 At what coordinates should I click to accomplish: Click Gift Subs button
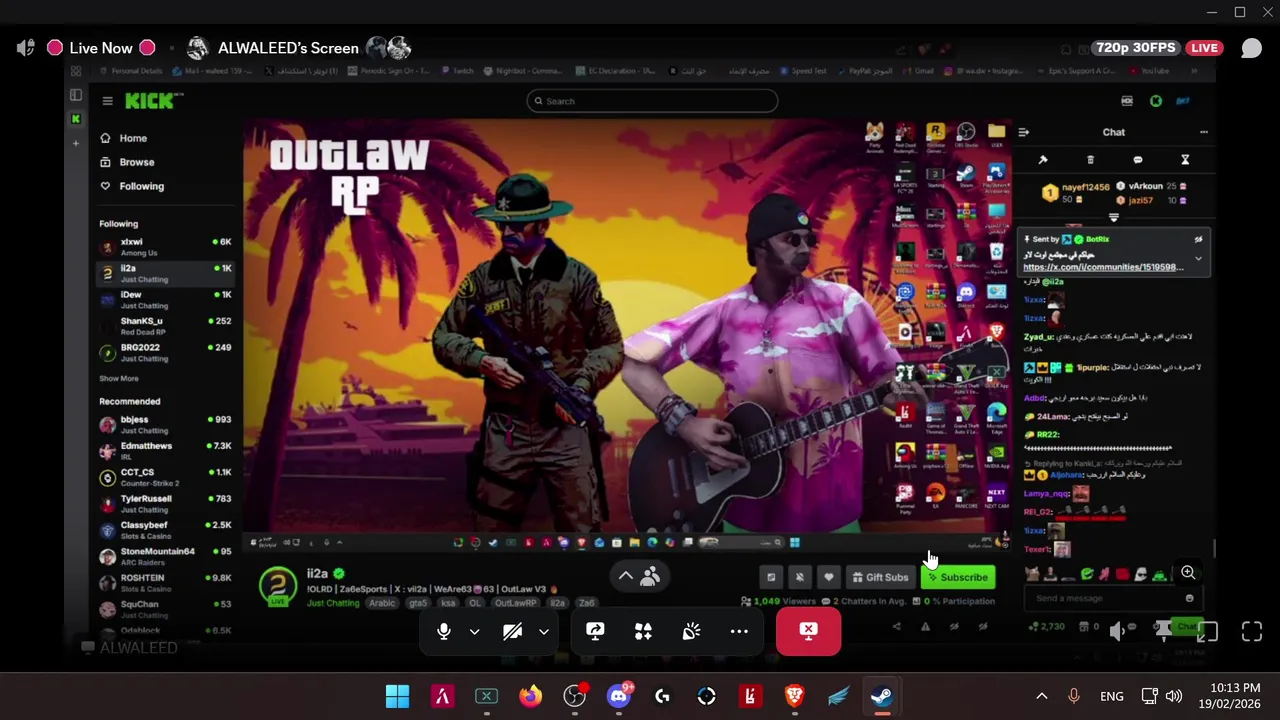click(881, 577)
